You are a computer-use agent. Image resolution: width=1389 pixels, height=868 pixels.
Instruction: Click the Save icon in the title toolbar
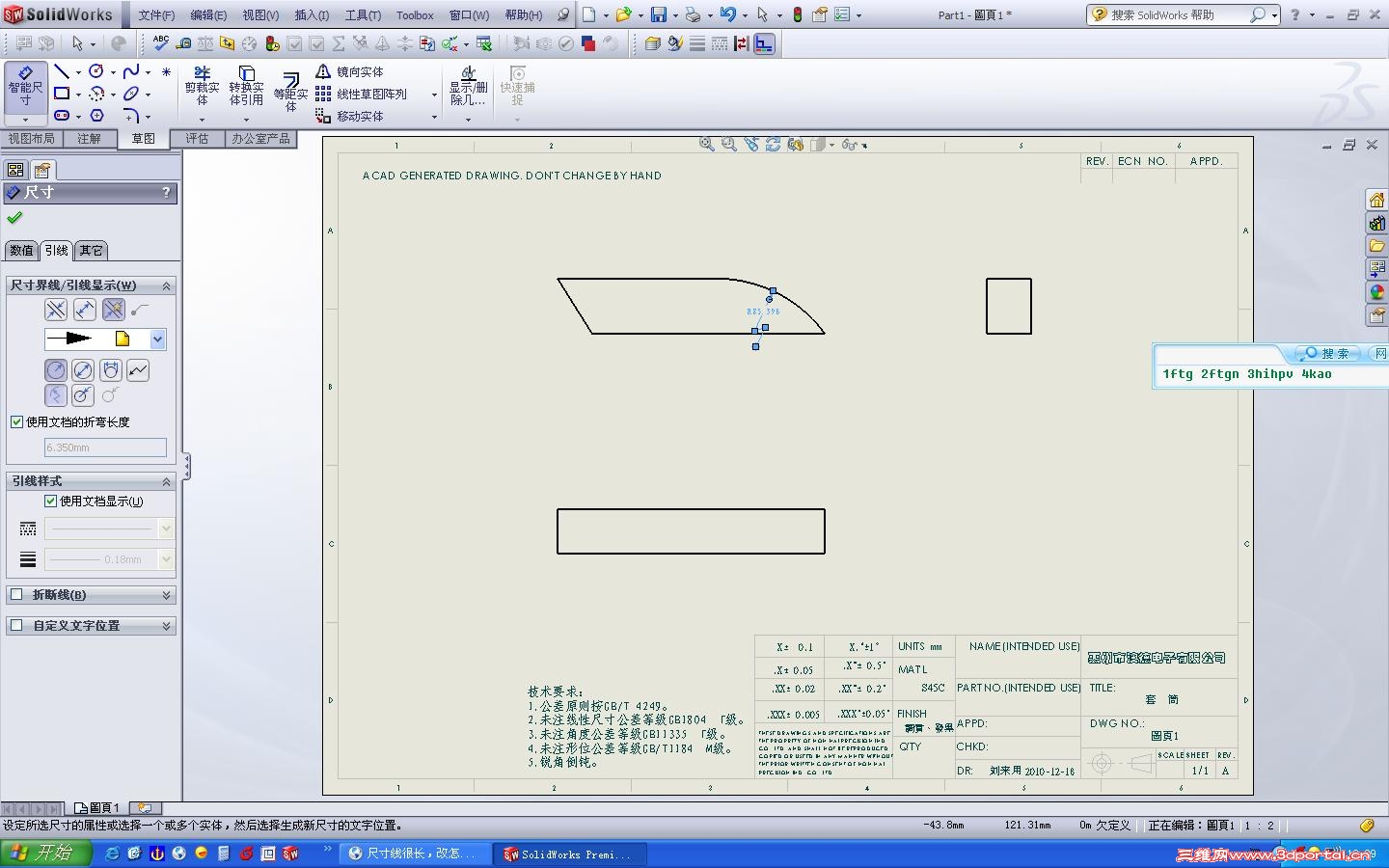pyautogui.click(x=659, y=14)
